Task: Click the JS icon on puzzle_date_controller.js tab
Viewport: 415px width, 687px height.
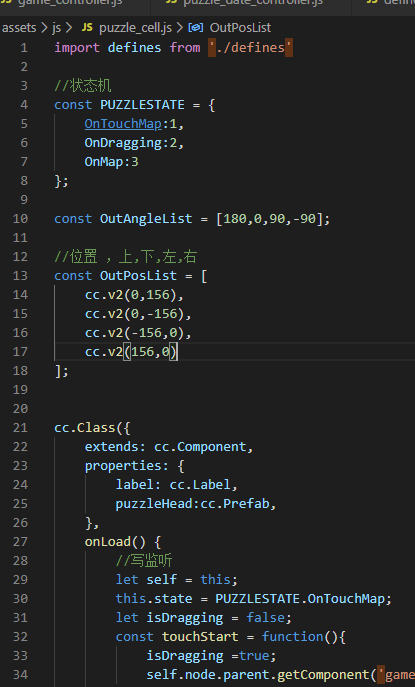Action: (x=171, y=2)
